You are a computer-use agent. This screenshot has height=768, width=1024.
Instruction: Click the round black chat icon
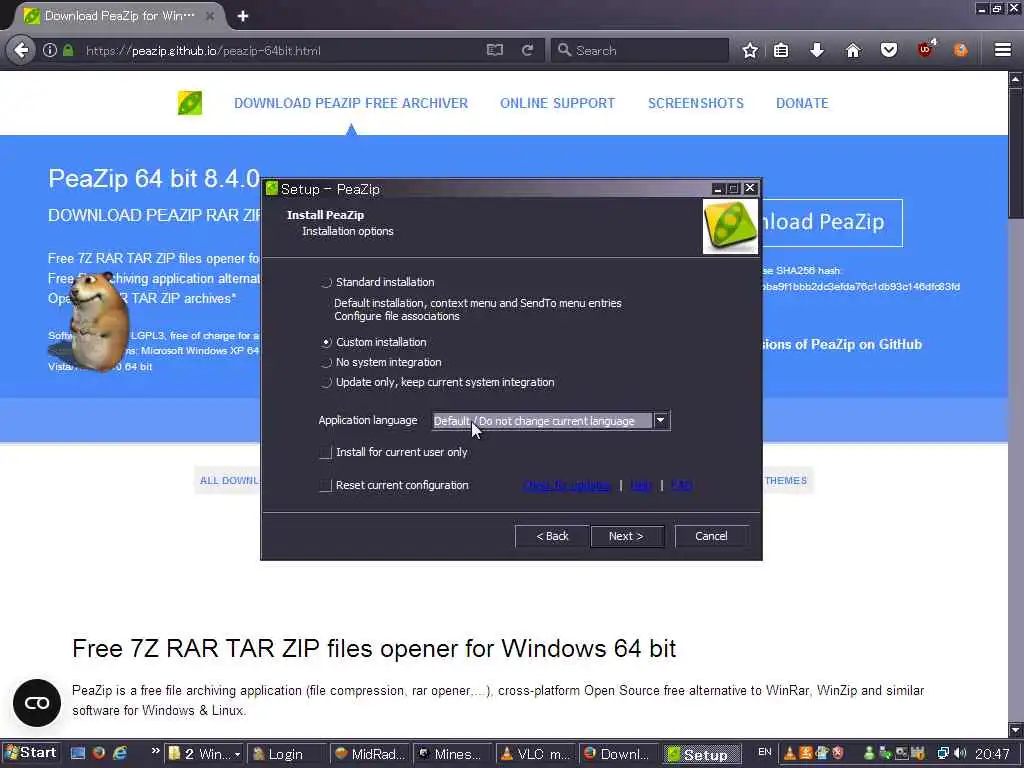click(37, 703)
